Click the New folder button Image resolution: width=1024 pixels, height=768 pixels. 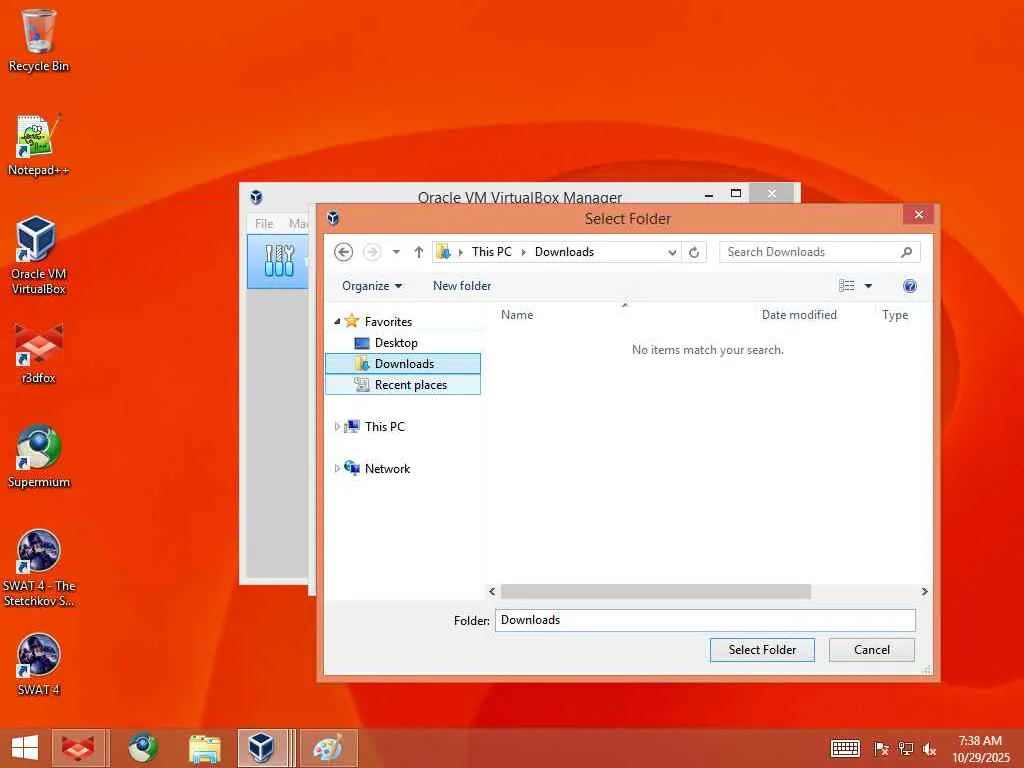pyautogui.click(x=462, y=286)
